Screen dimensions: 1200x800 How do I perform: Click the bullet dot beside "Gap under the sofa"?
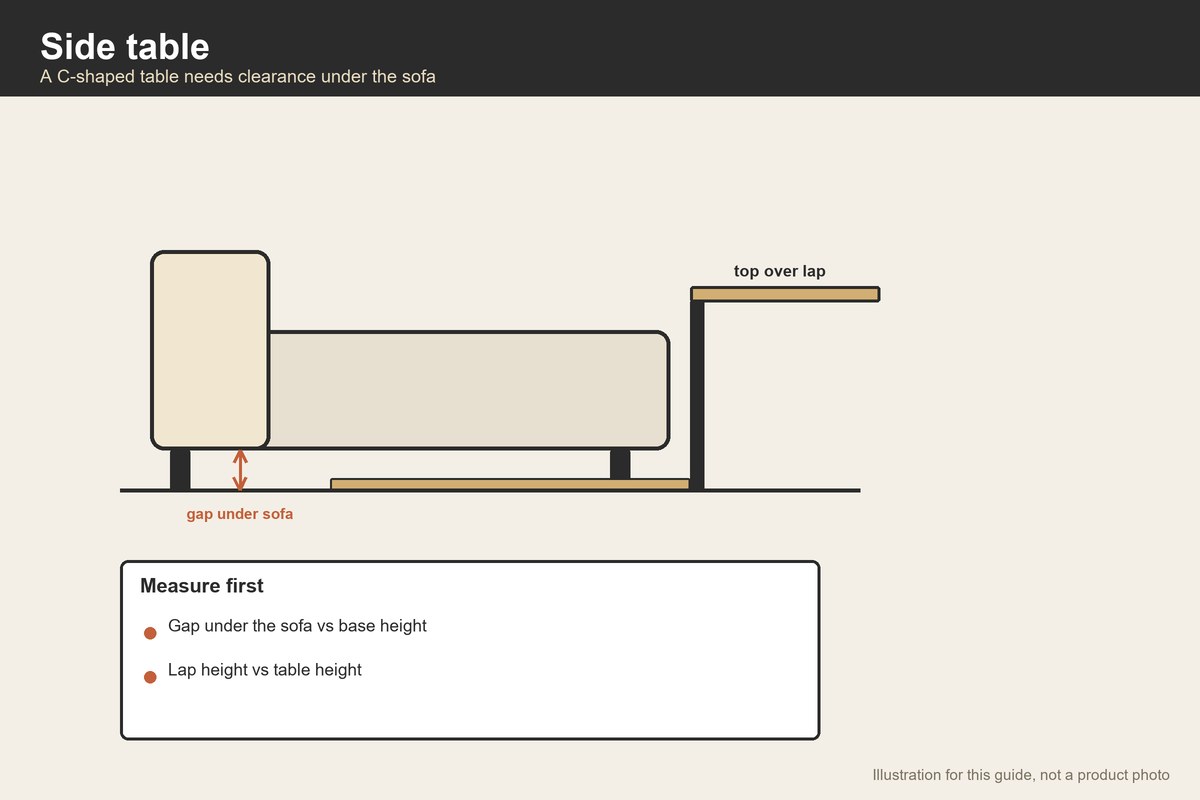click(x=150, y=633)
